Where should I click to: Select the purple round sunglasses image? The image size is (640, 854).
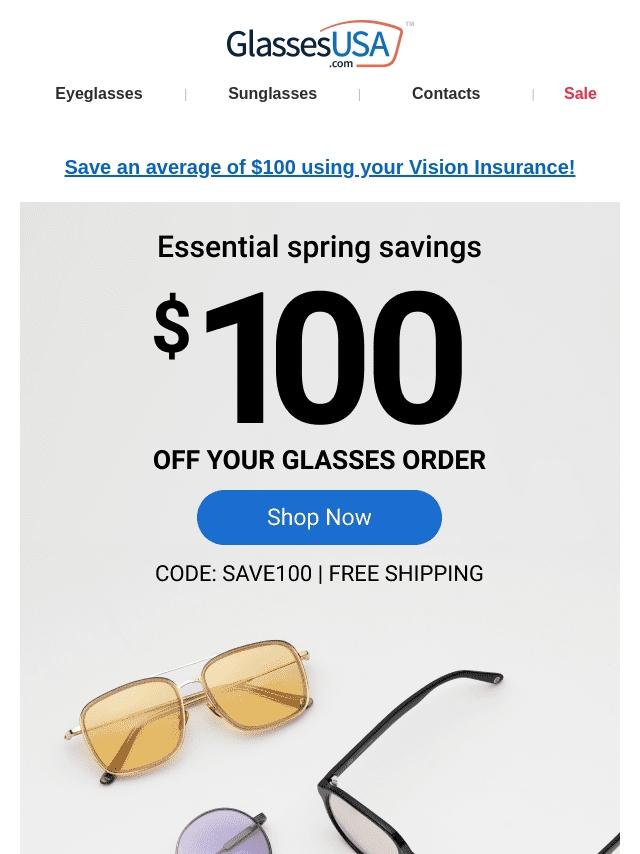click(x=222, y=832)
